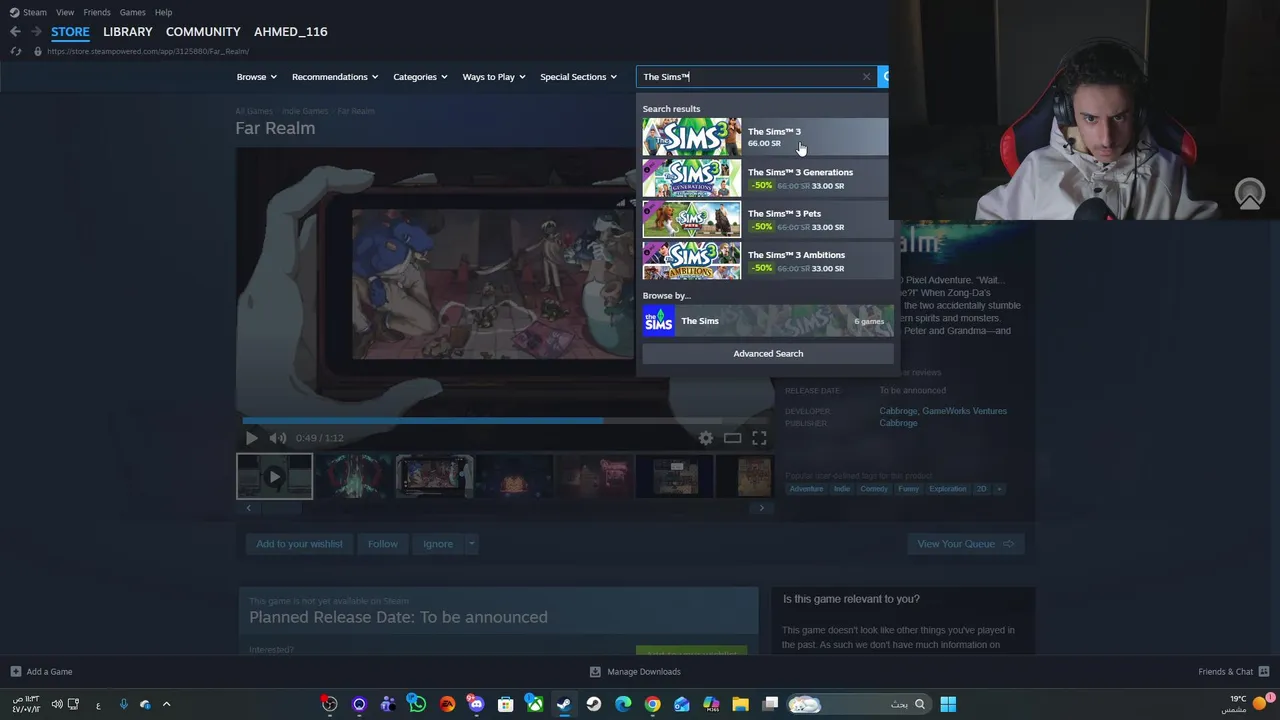The width and height of the screenshot is (1280, 720).
Task: Open Discord from the taskbar
Action: click(x=476, y=704)
